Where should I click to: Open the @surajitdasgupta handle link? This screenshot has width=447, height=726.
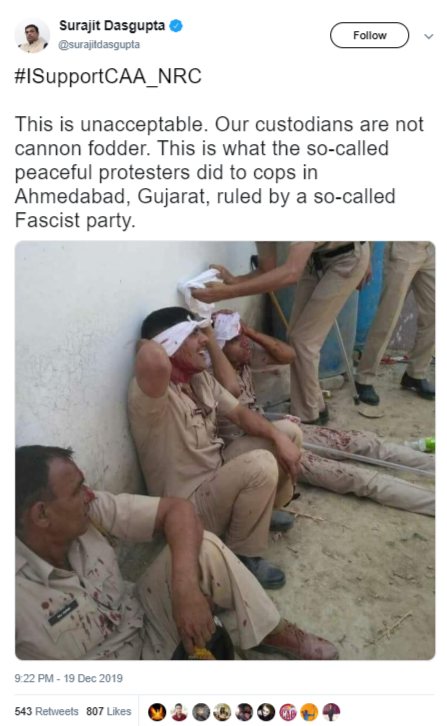(99, 44)
